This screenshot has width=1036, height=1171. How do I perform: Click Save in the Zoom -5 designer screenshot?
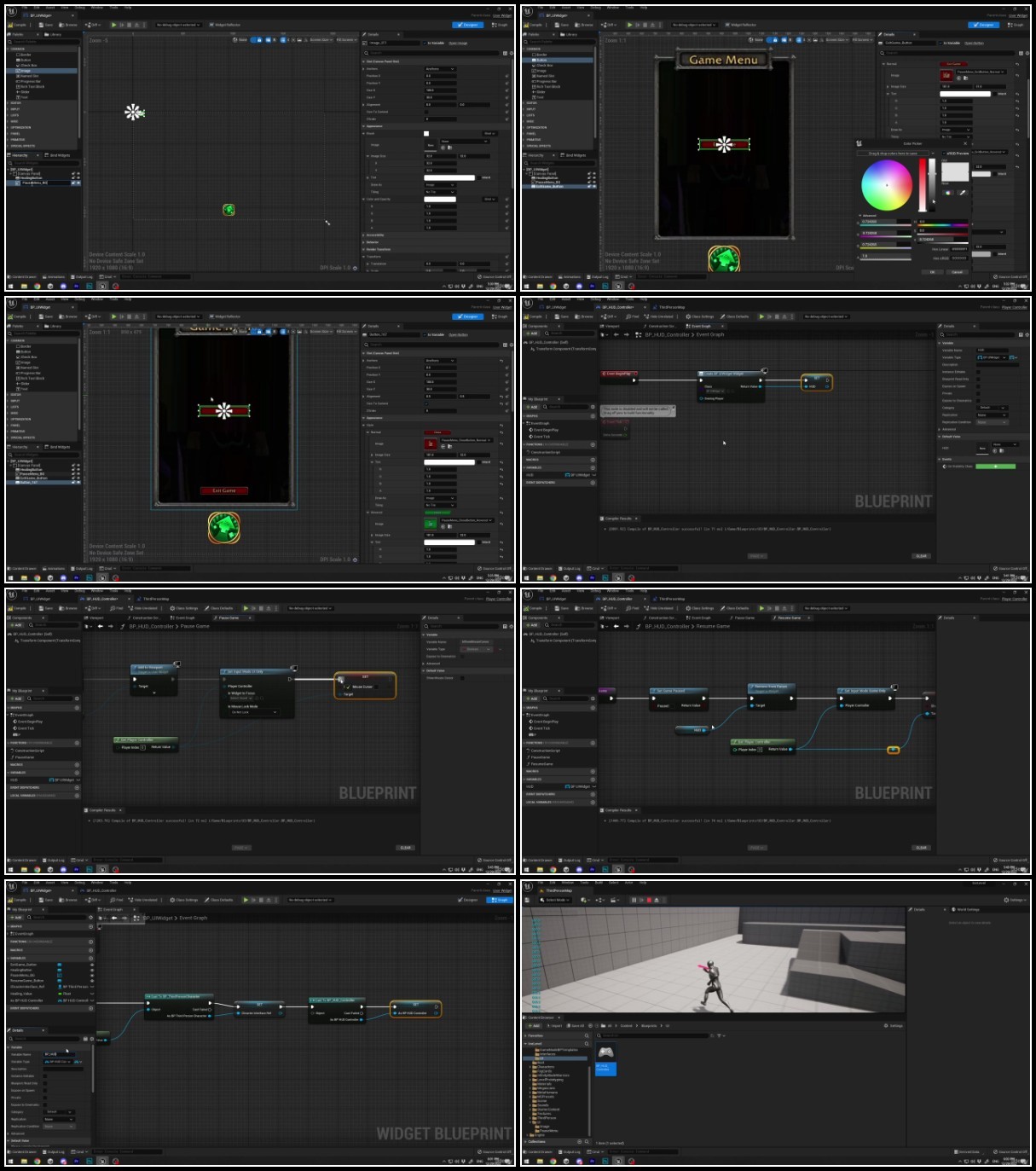[48, 25]
